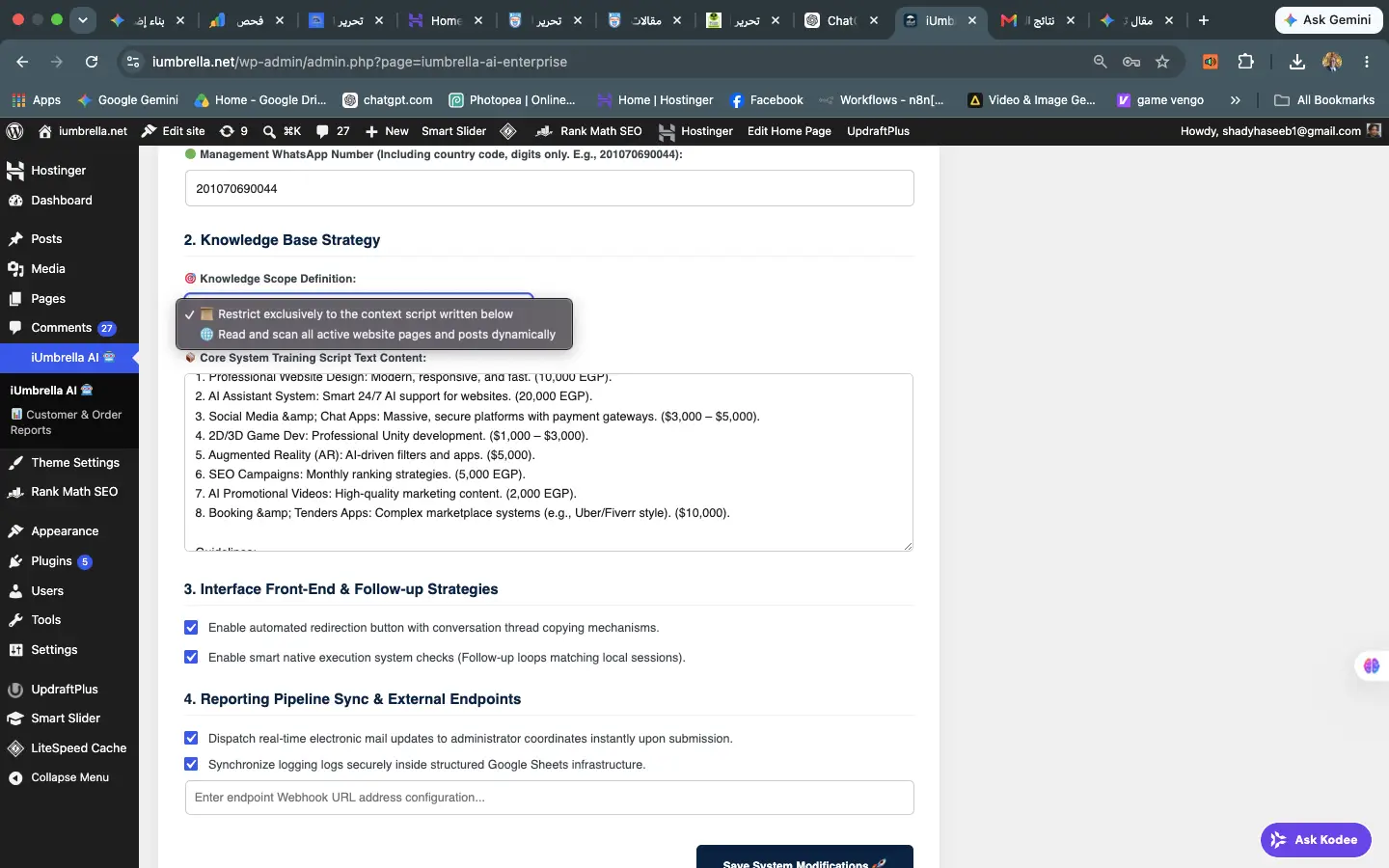Open the tab search chevron button

pos(83,19)
